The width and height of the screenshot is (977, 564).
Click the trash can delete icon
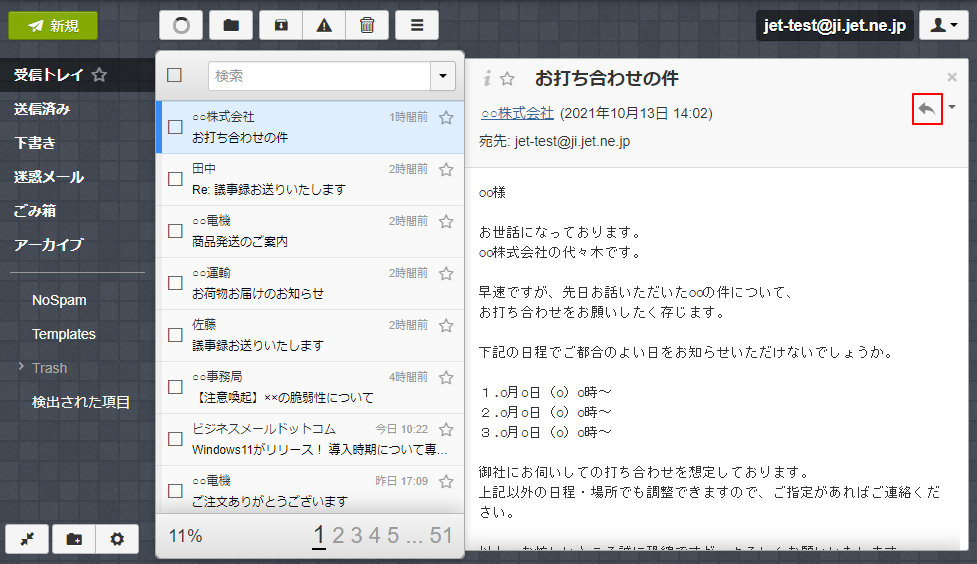367,26
